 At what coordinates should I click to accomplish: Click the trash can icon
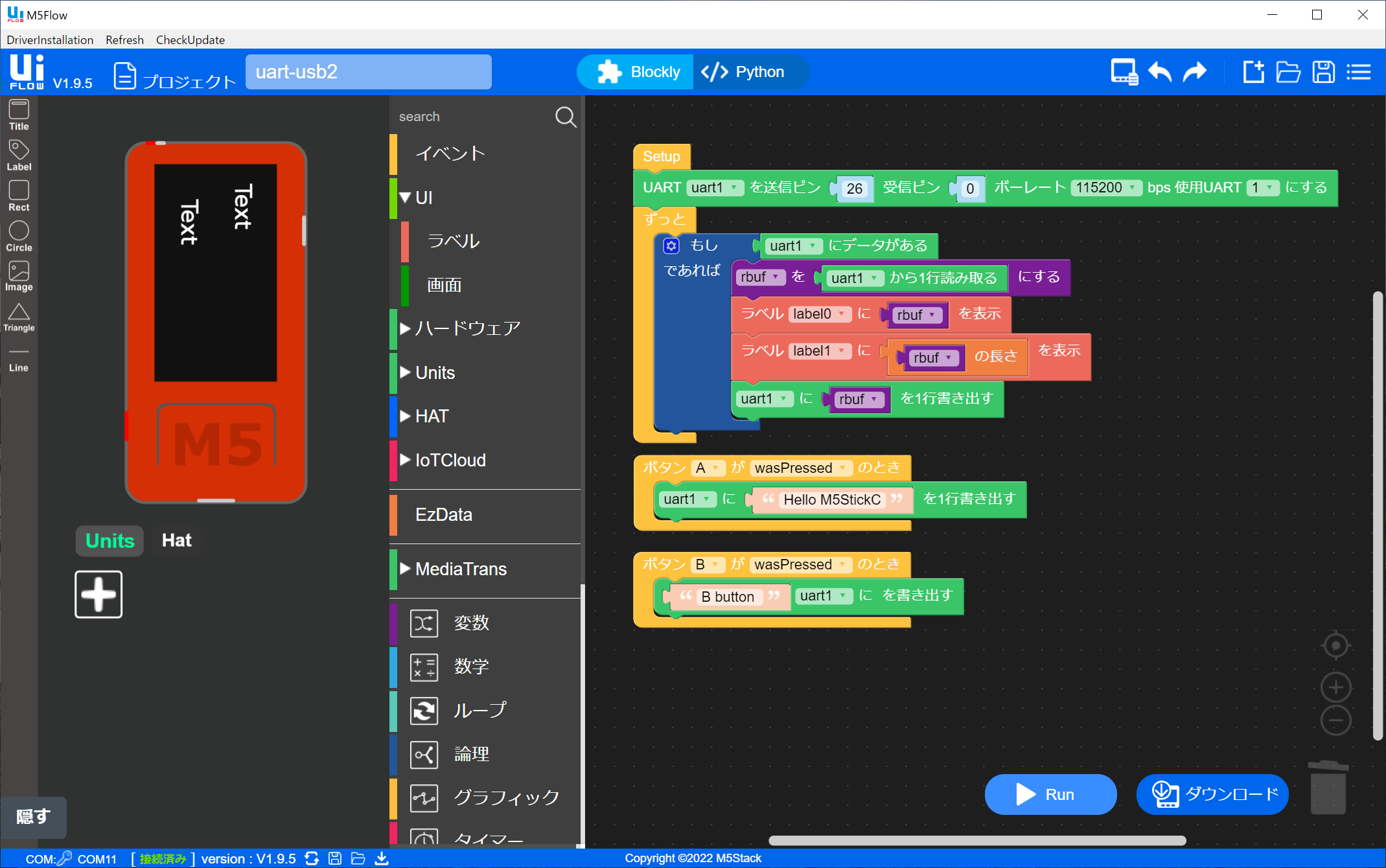[1328, 787]
